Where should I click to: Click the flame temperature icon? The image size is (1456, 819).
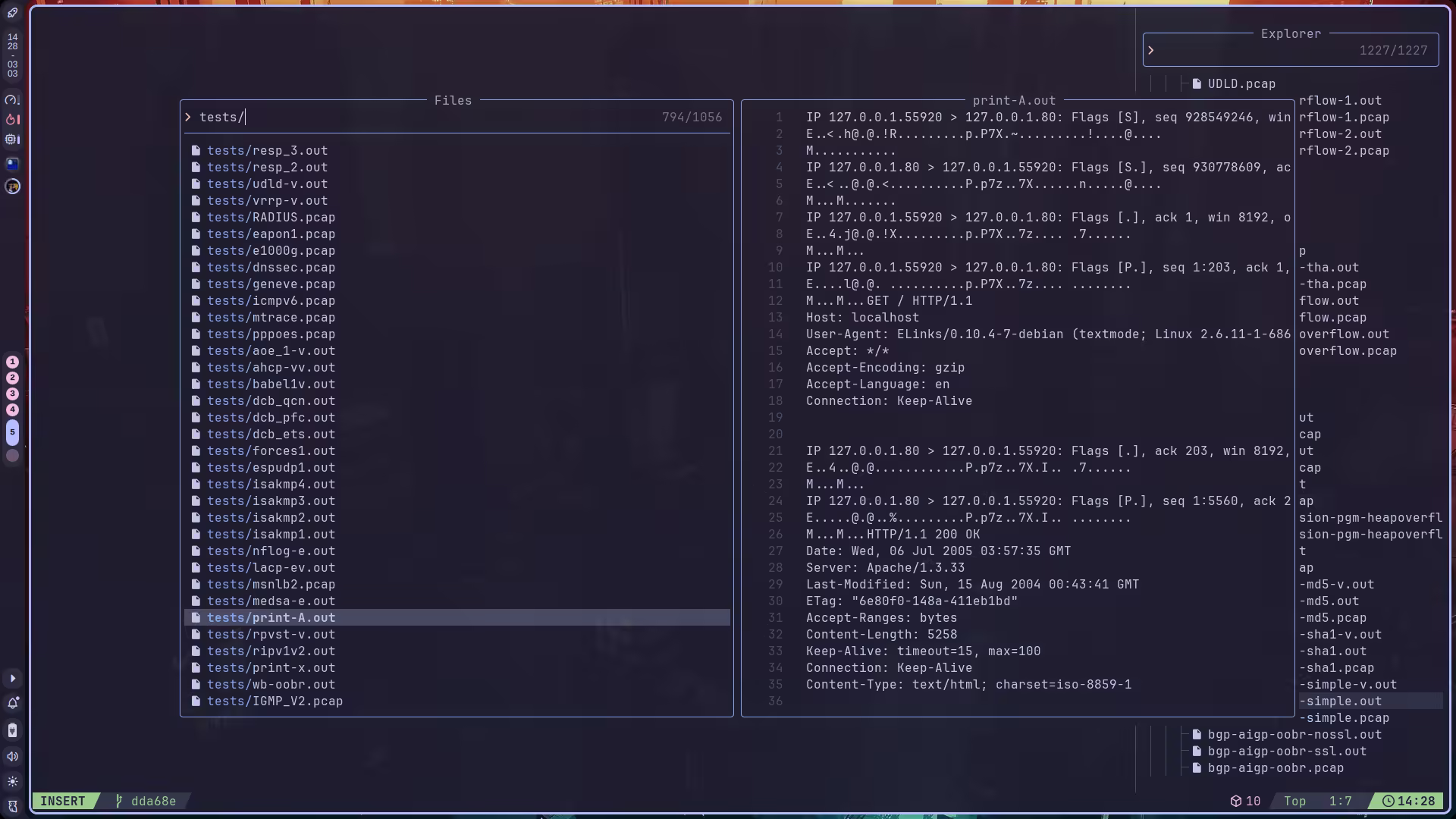coord(12,119)
